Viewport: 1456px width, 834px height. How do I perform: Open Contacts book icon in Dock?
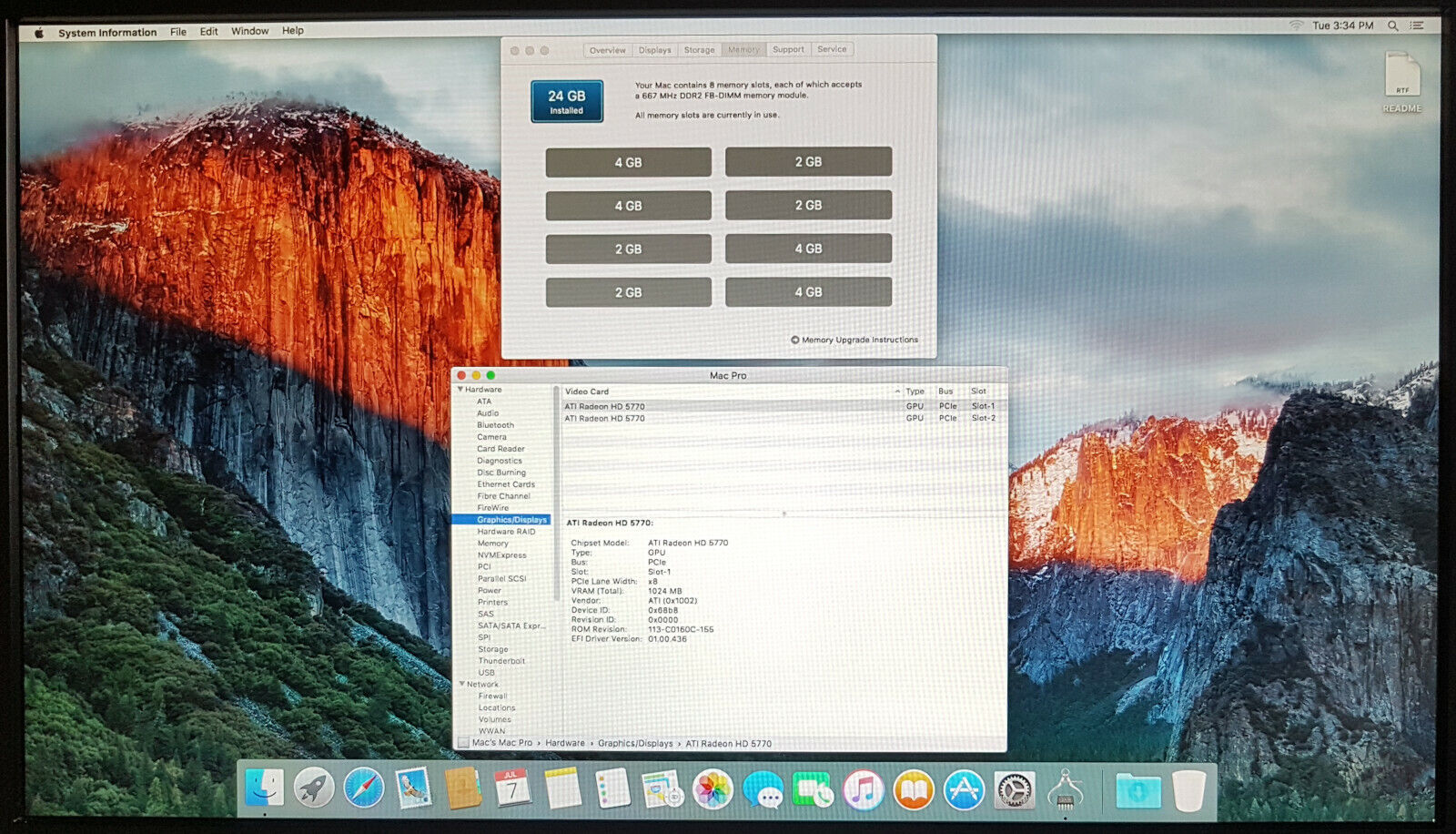pyautogui.click(x=463, y=788)
